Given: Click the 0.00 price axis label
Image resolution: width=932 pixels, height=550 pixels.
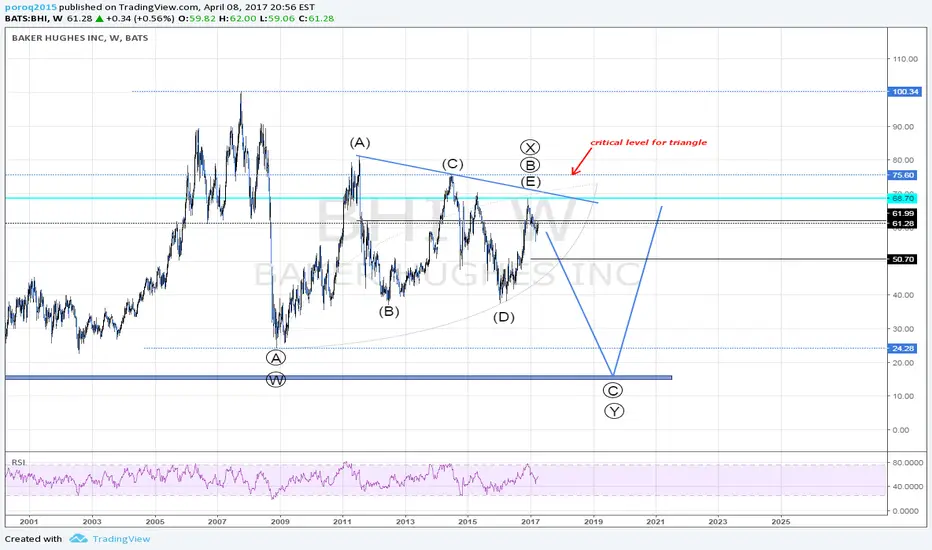Looking at the screenshot, I should pyautogui.click(x=900, y=430).
